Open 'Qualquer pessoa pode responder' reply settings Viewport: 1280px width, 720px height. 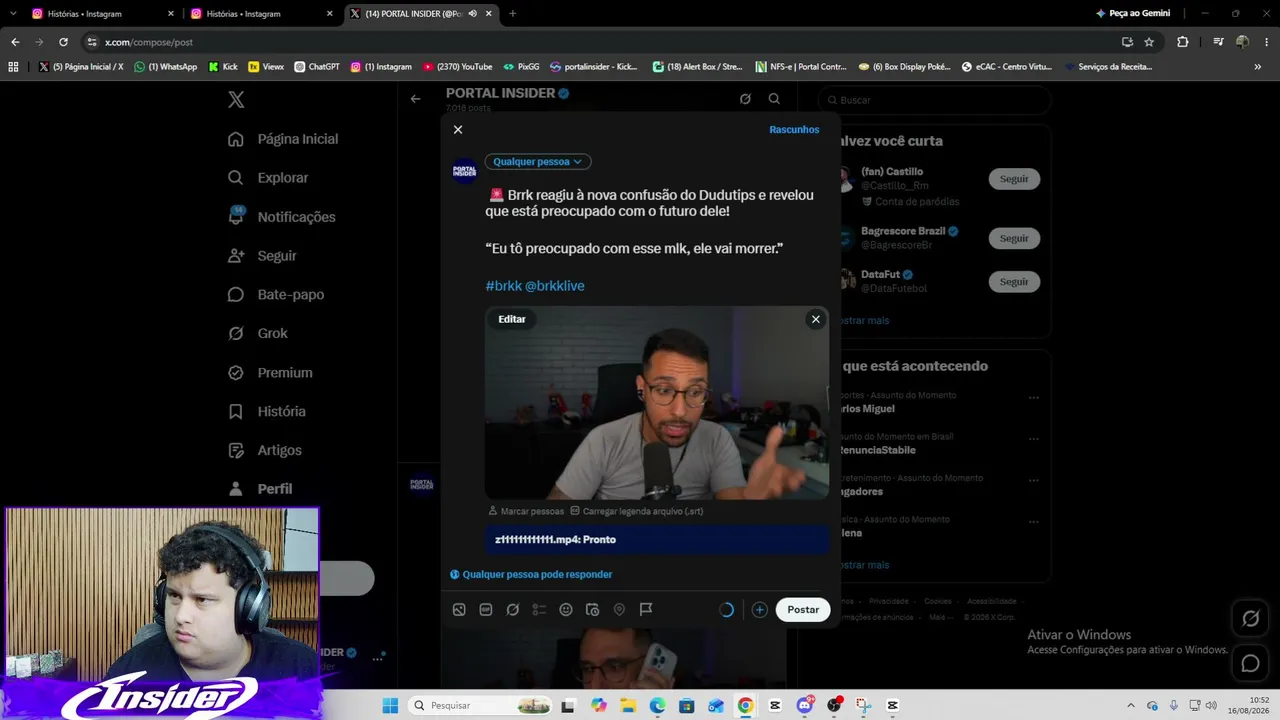[x=531, y=575]
